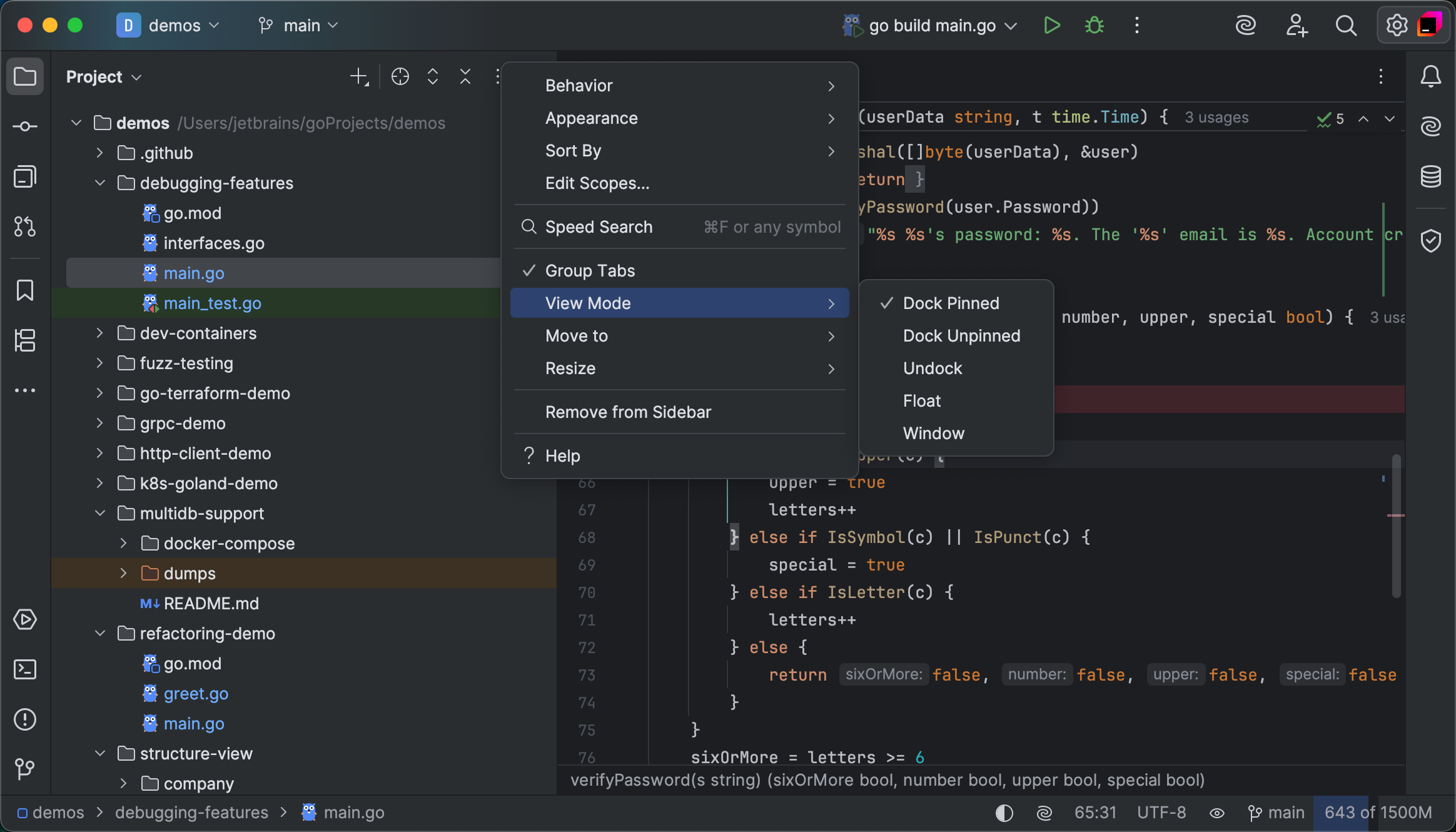Expand the dev-containers folder

99,333
